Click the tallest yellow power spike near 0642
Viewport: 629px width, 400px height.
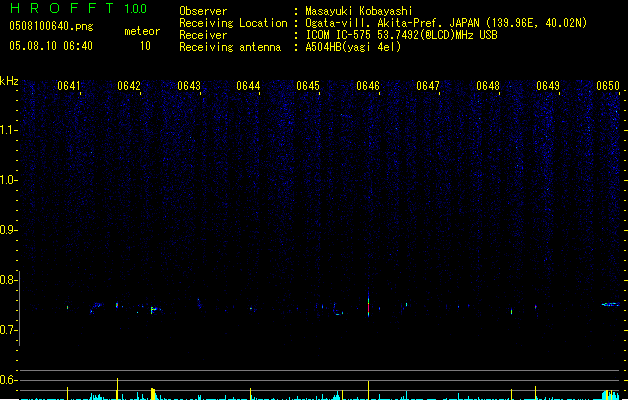pyautogui.click(x=117, y=388)
